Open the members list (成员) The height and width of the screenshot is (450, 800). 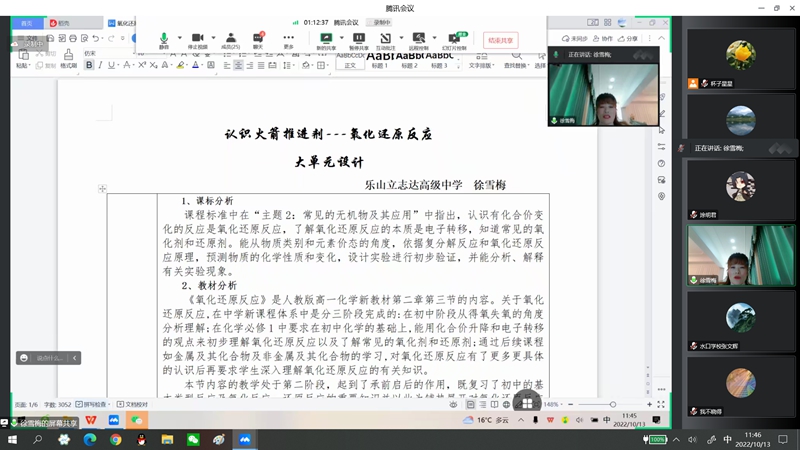230,39
